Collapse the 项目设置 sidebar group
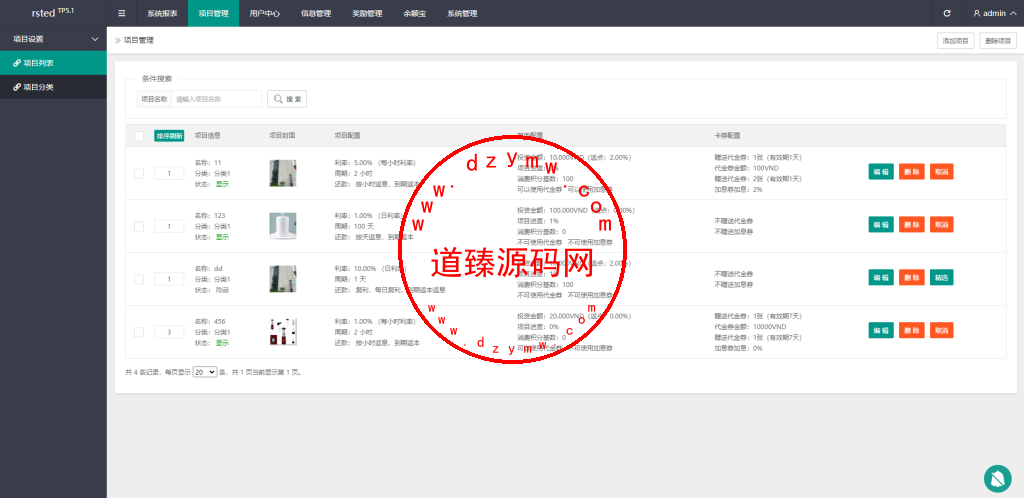The image size is (1024, 498). 54,39
